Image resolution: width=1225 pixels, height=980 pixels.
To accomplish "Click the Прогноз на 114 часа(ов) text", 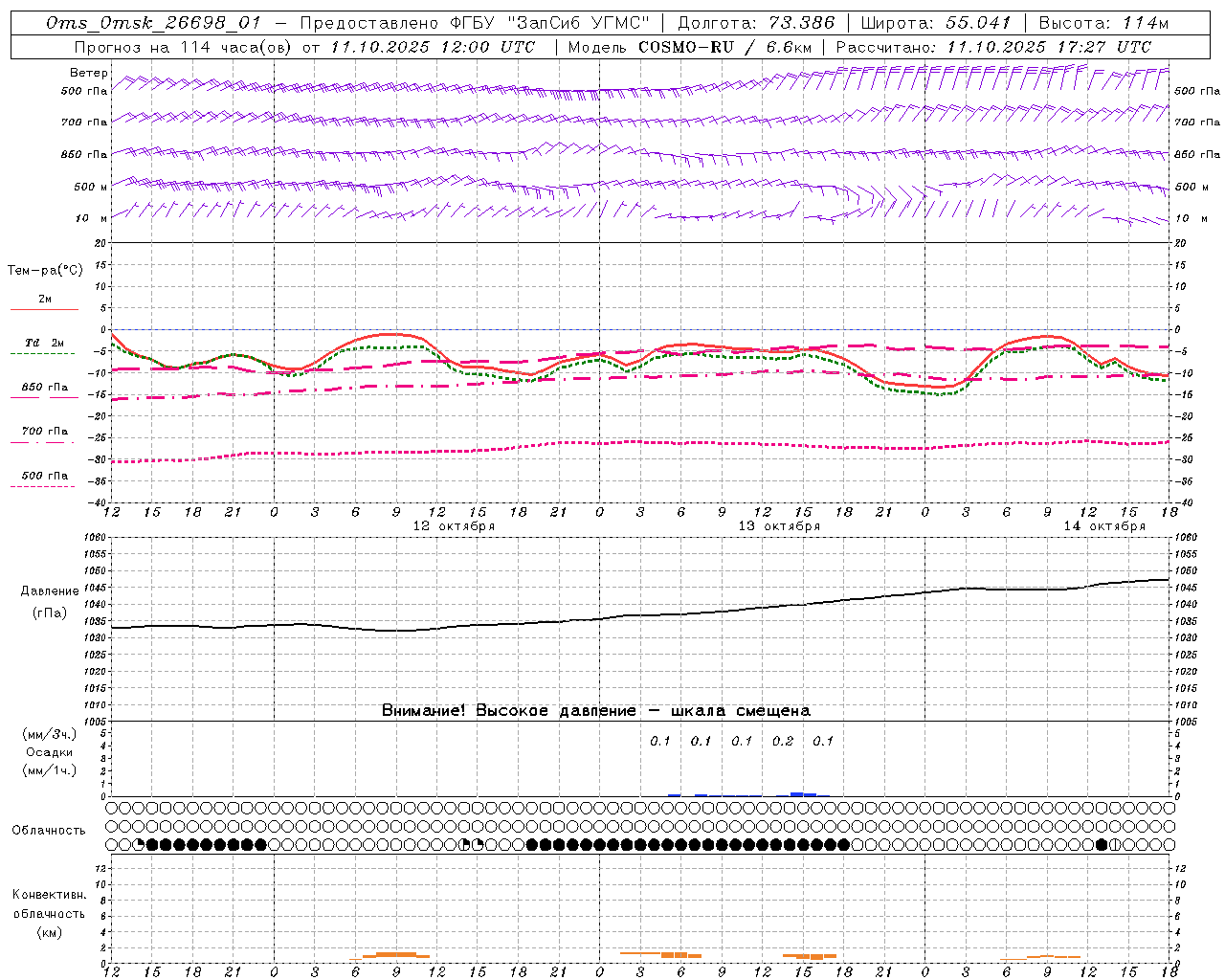I will click(x=183, y=47).
